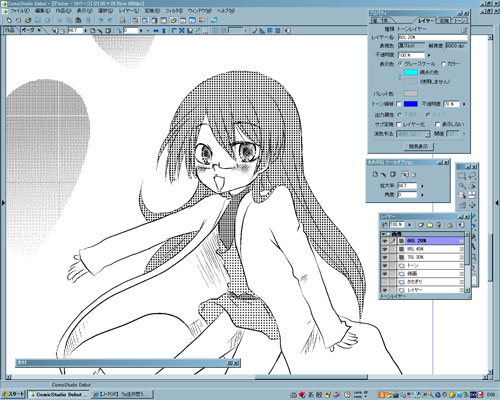
Task: Click the print icon in main toolbar
Action: (x=122, y=20)
